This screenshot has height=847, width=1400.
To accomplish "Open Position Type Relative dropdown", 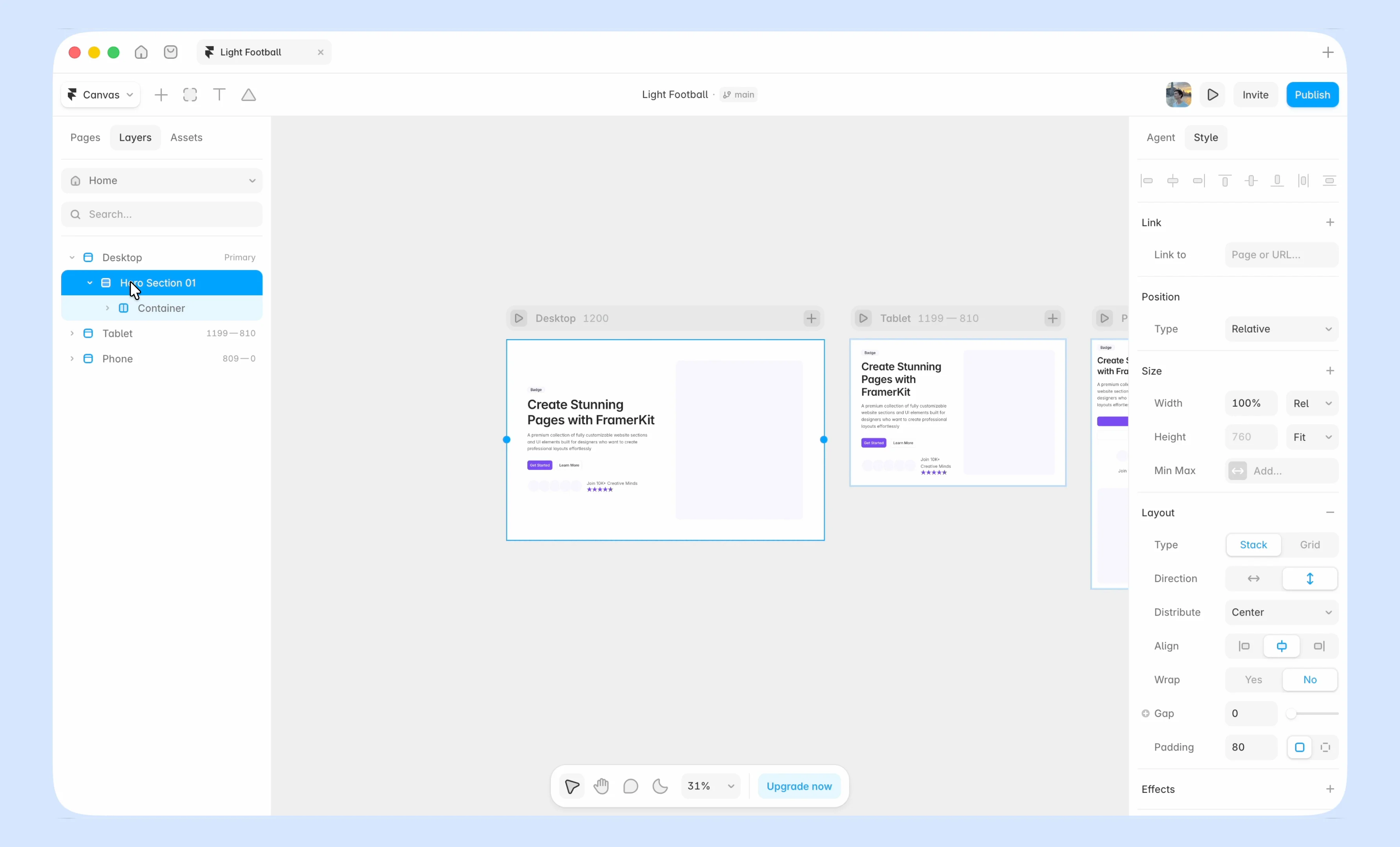I will [x=1282, y=329].
